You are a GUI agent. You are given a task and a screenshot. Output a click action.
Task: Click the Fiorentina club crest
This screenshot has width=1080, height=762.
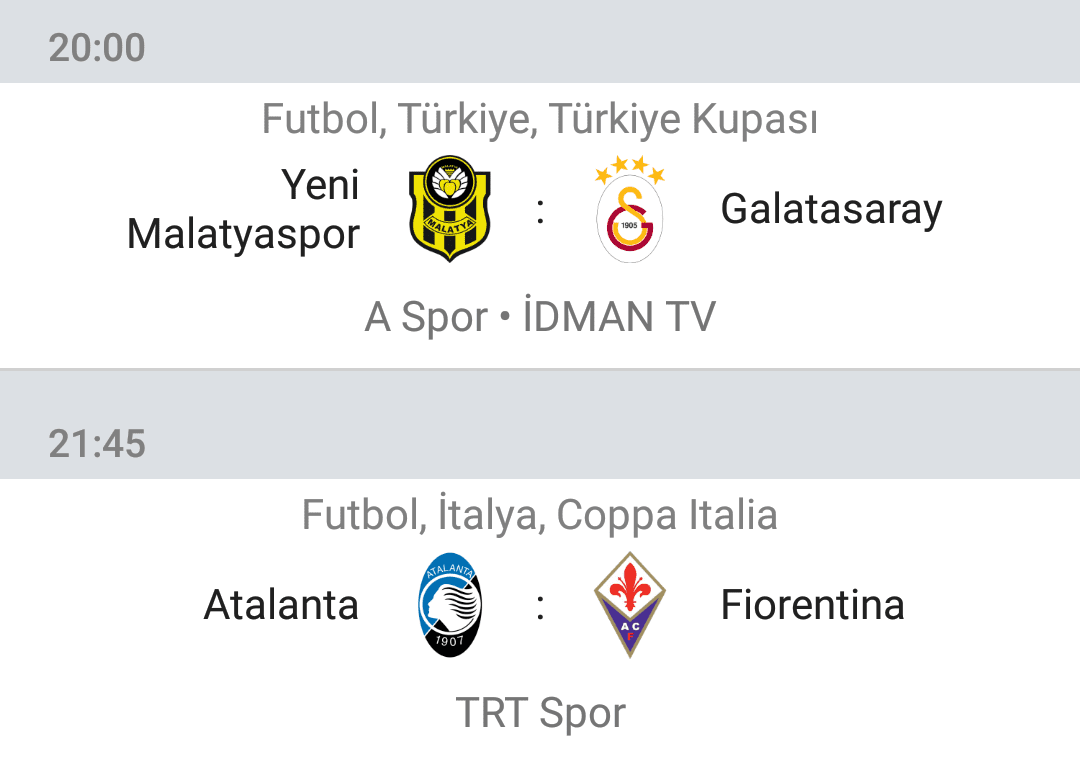(630, 605)
